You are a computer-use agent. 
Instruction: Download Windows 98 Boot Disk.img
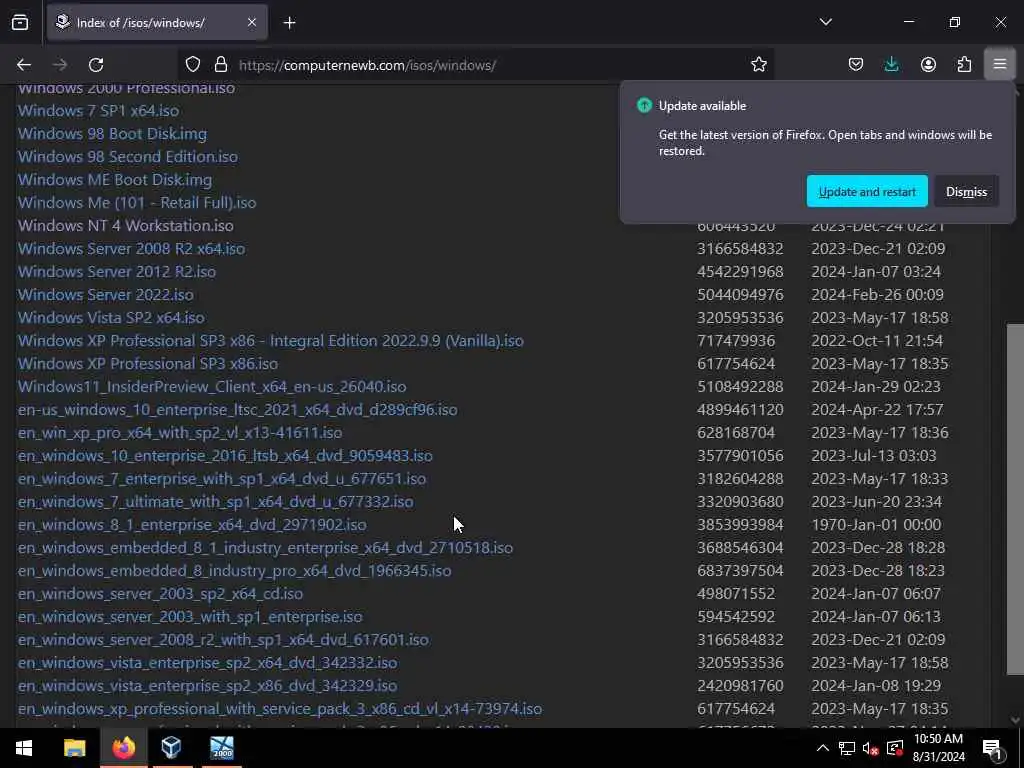(x=112, y=134)
